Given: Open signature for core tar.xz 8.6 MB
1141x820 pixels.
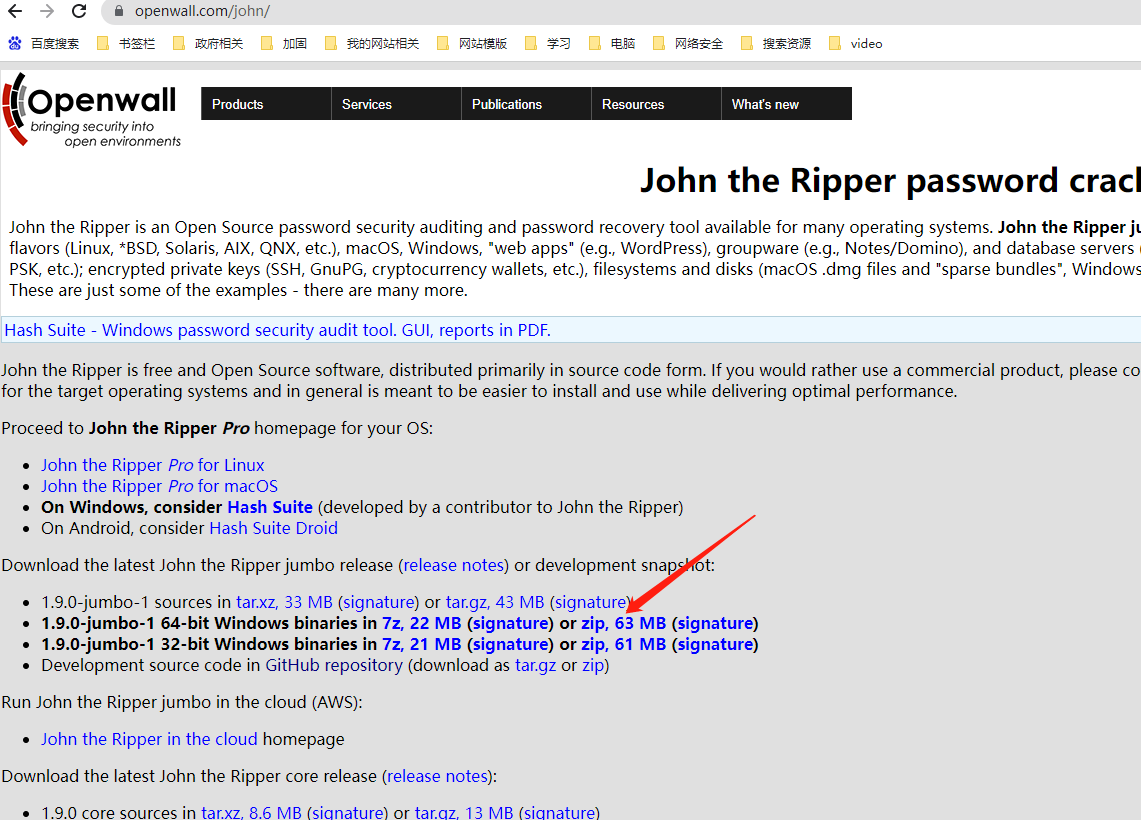Looking at the screenshot, I should [348, 812].
